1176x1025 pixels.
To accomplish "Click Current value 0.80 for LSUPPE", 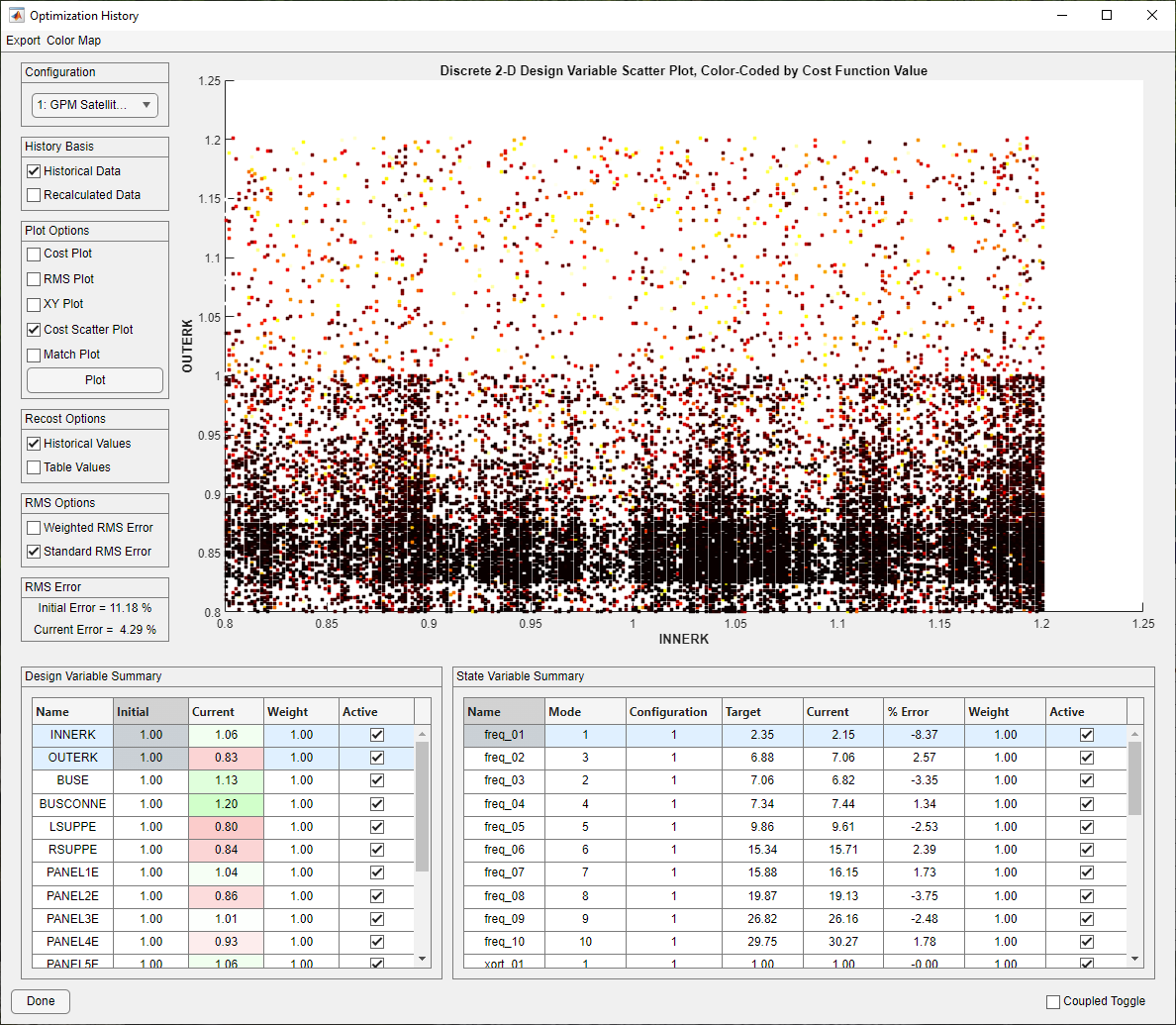I will point(226,827).
